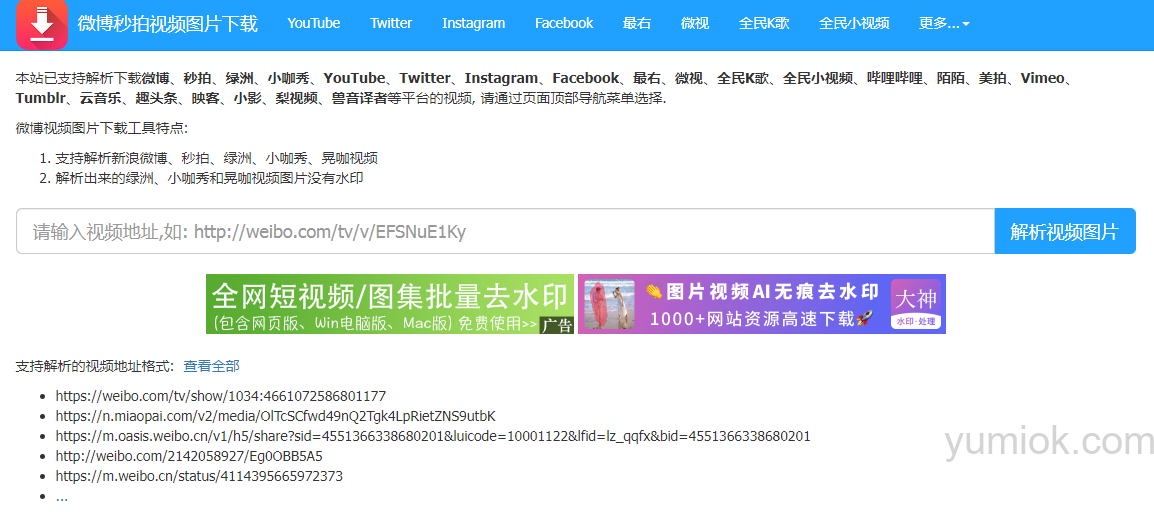
Task: Click the red download logo icon
Action: pos(42,24)
